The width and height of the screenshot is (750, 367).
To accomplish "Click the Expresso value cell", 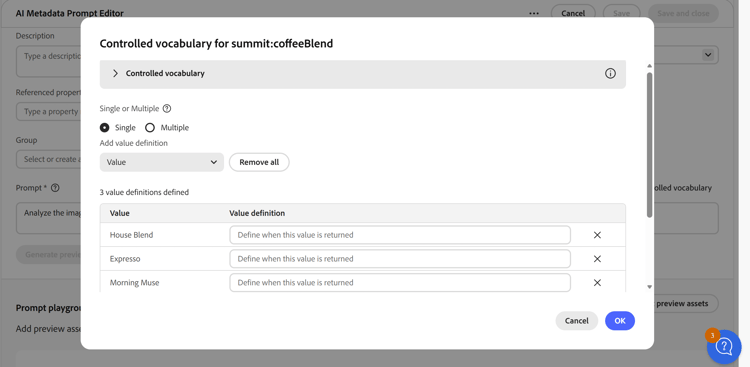I will click(x=125, y=259).
